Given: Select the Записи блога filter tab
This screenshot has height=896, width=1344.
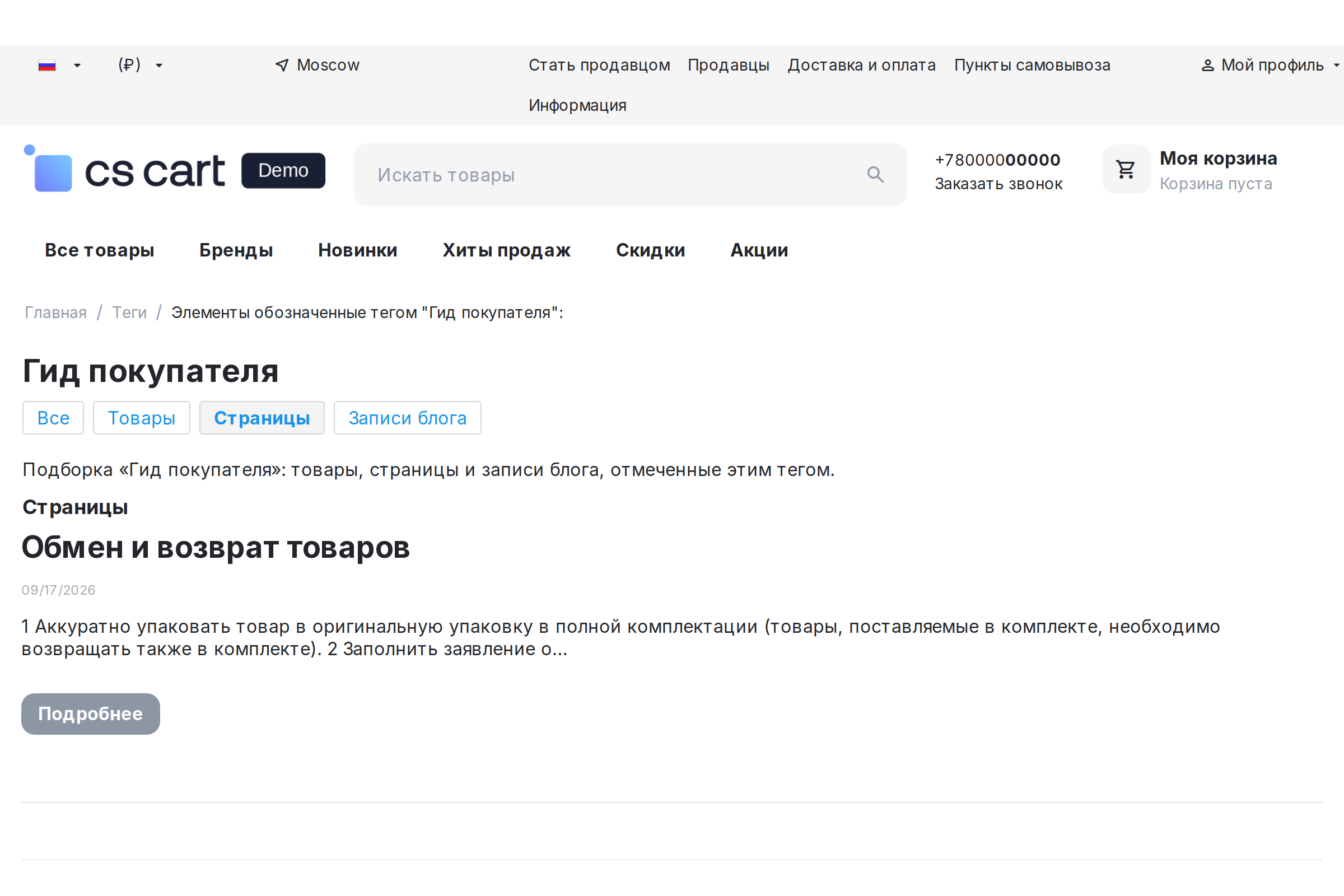Looking at the screenshot, I should (408, 418).
